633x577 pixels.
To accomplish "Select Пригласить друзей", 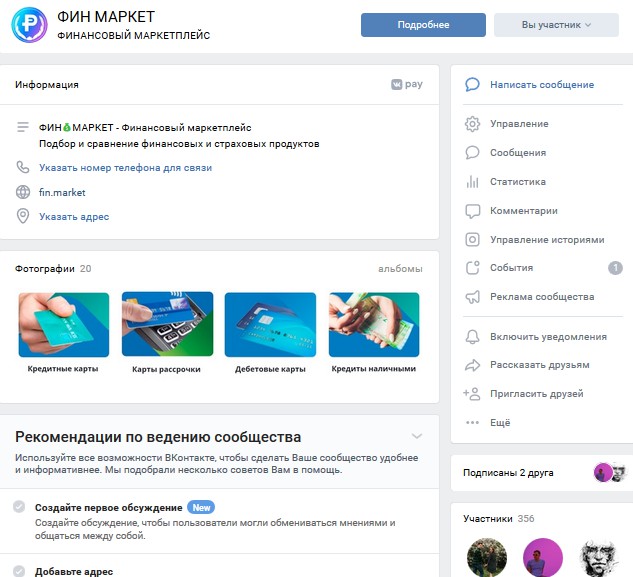I will [x=537, y=394].
